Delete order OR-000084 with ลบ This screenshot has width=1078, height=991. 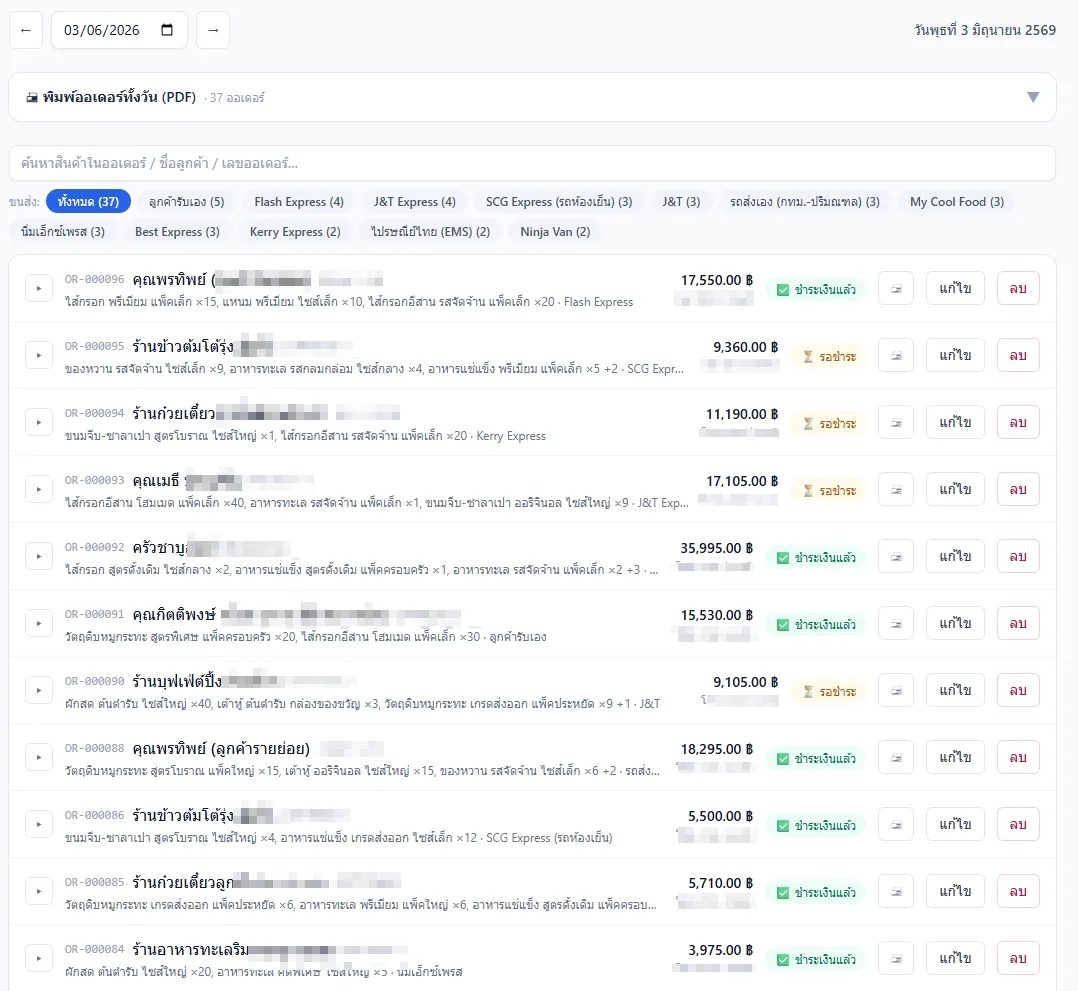[1018, 958]
